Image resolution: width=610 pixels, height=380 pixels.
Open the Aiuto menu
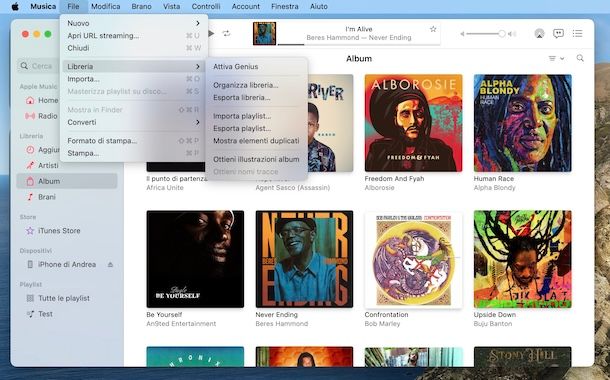click(x=319, y=6)
